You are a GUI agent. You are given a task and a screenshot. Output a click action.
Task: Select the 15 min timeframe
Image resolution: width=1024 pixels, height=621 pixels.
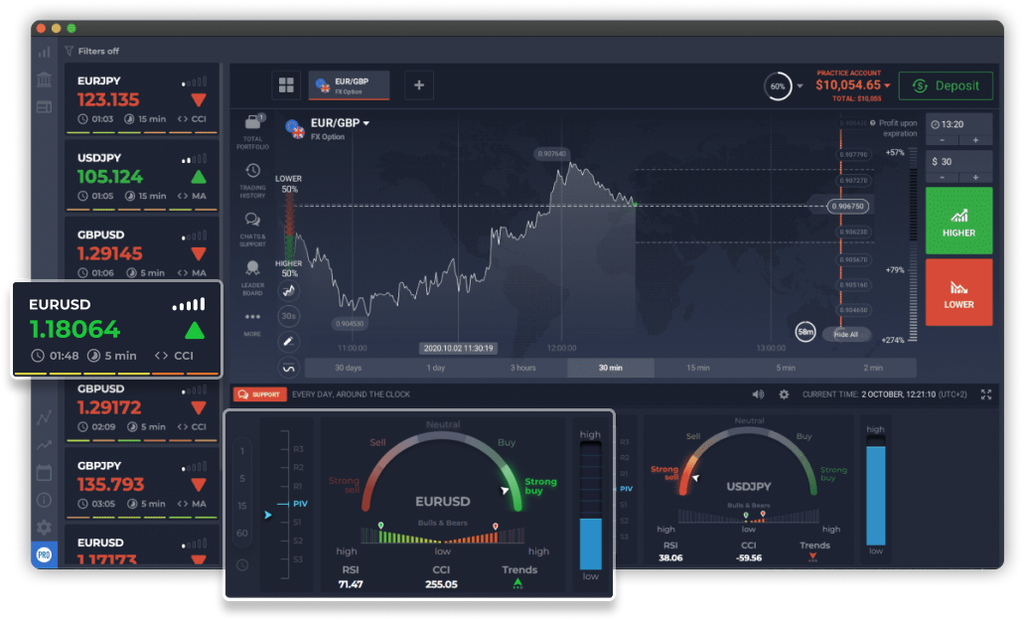point(698,368)
